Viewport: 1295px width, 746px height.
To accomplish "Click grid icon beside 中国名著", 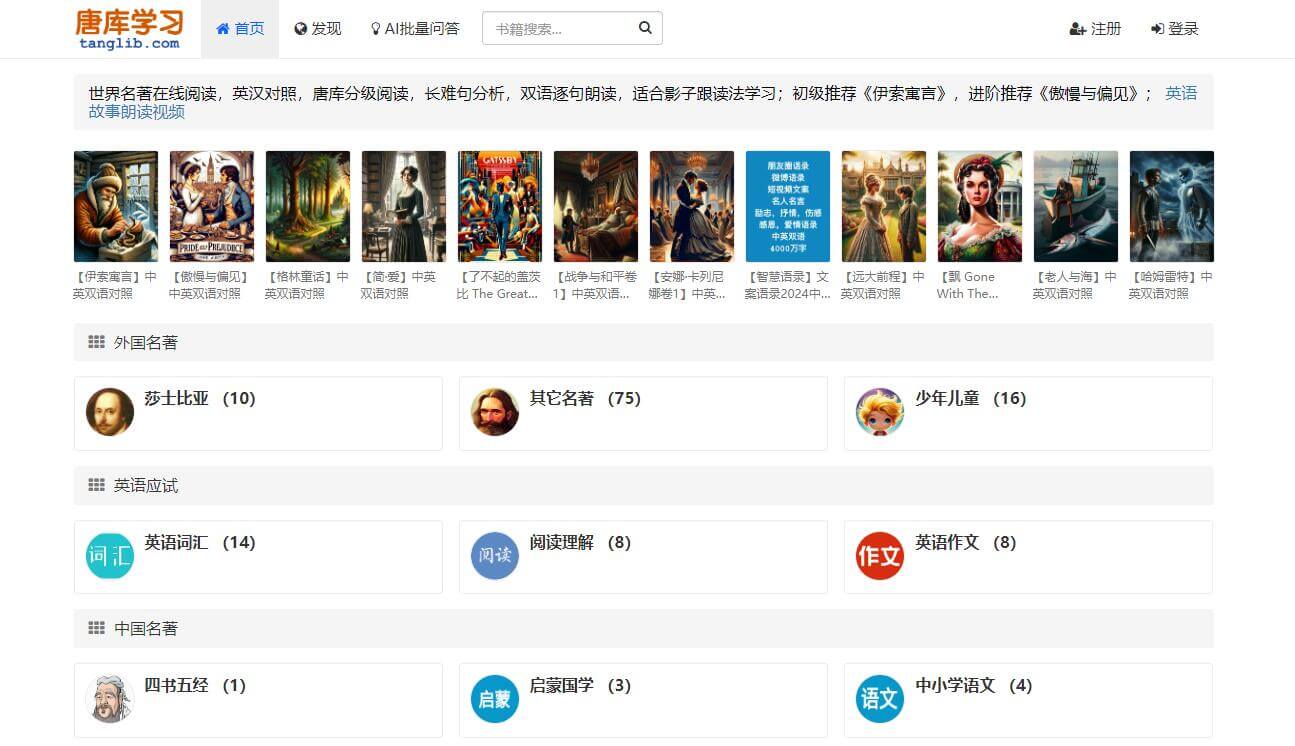I will tap(96, 628).
